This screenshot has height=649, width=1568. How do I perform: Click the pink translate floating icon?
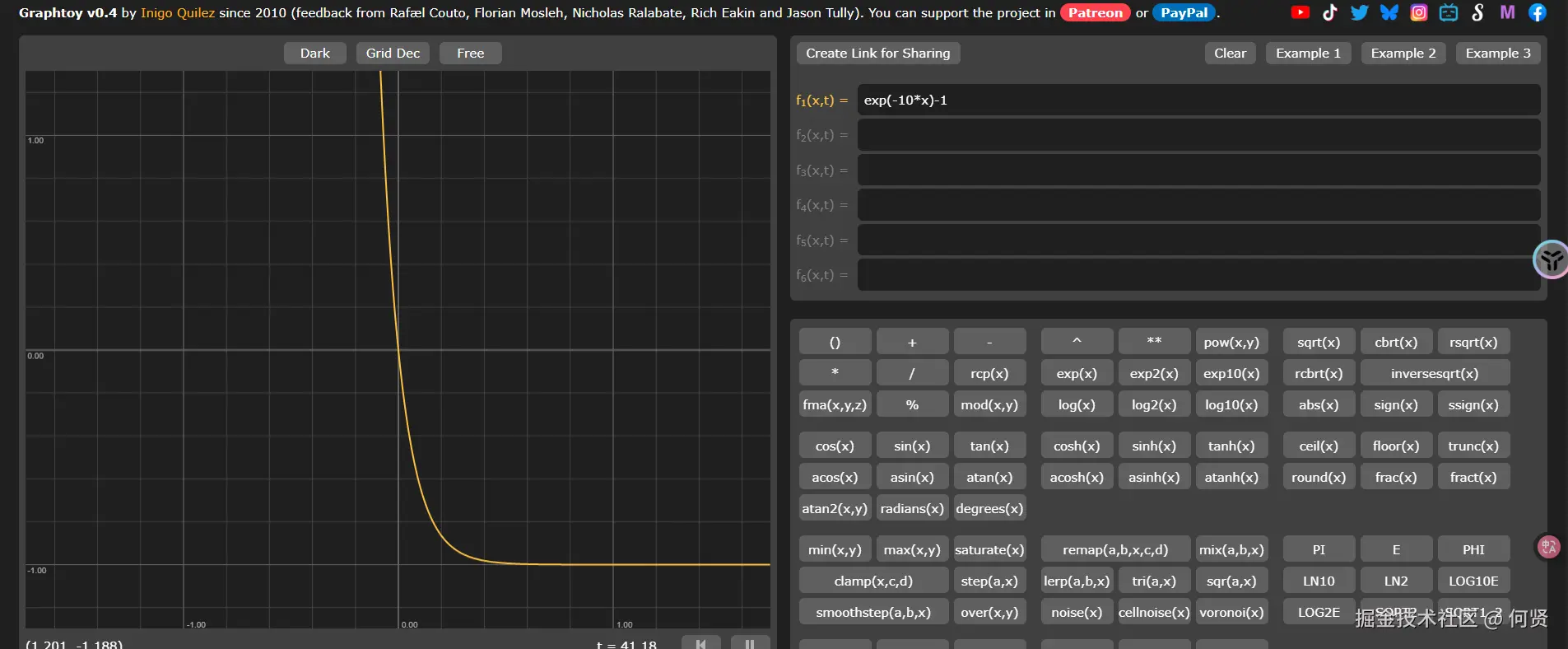[x=1549, y=547]
